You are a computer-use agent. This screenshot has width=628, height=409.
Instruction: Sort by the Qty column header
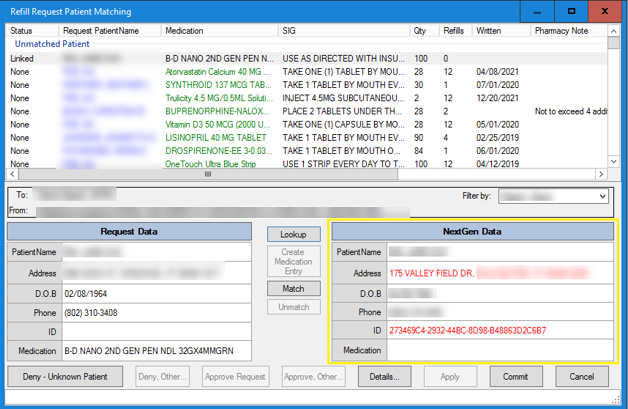424,31
